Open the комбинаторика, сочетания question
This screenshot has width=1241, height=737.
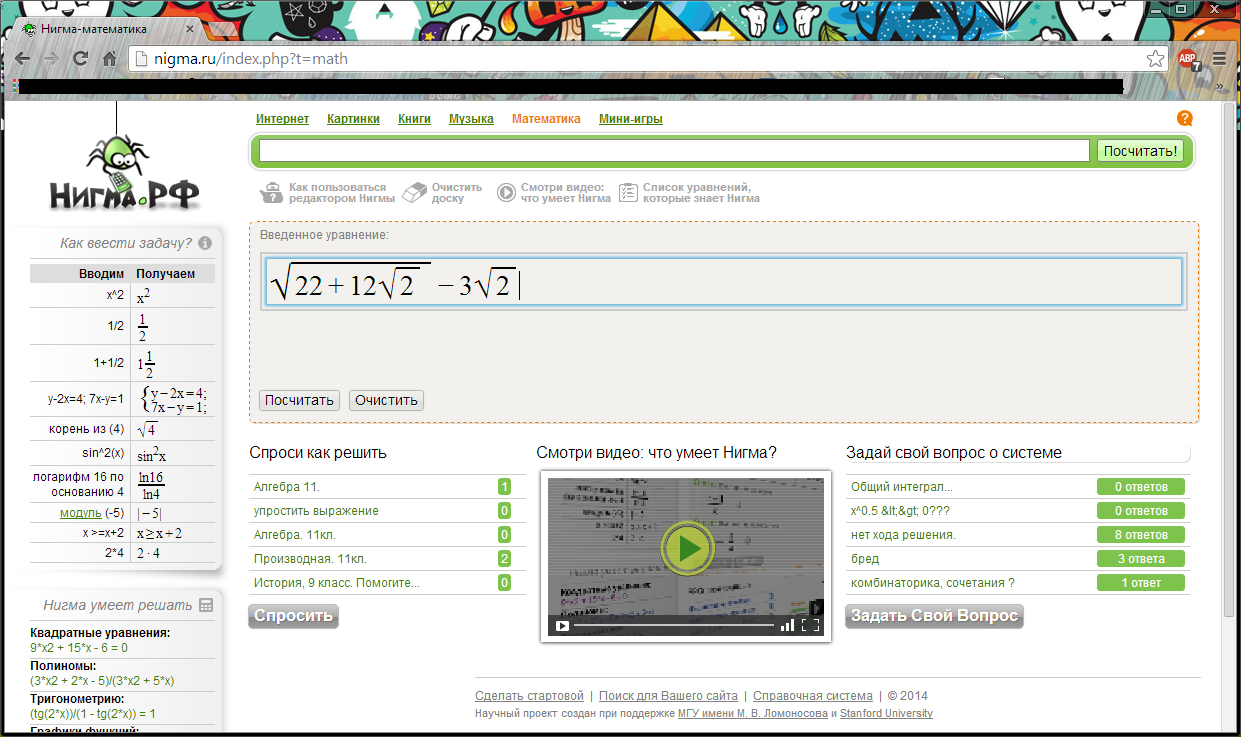pos(932,583)
